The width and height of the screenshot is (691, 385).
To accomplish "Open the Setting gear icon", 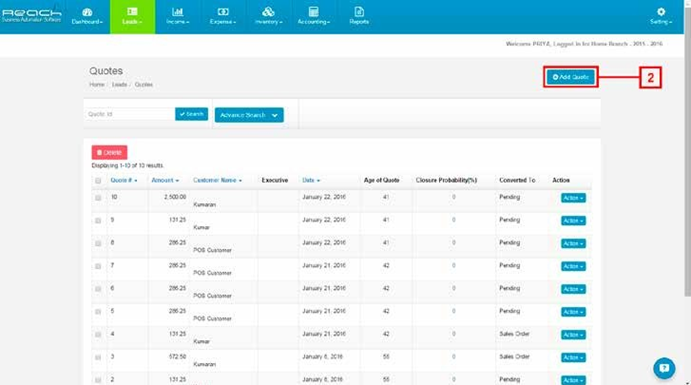I will coord(661,12).
